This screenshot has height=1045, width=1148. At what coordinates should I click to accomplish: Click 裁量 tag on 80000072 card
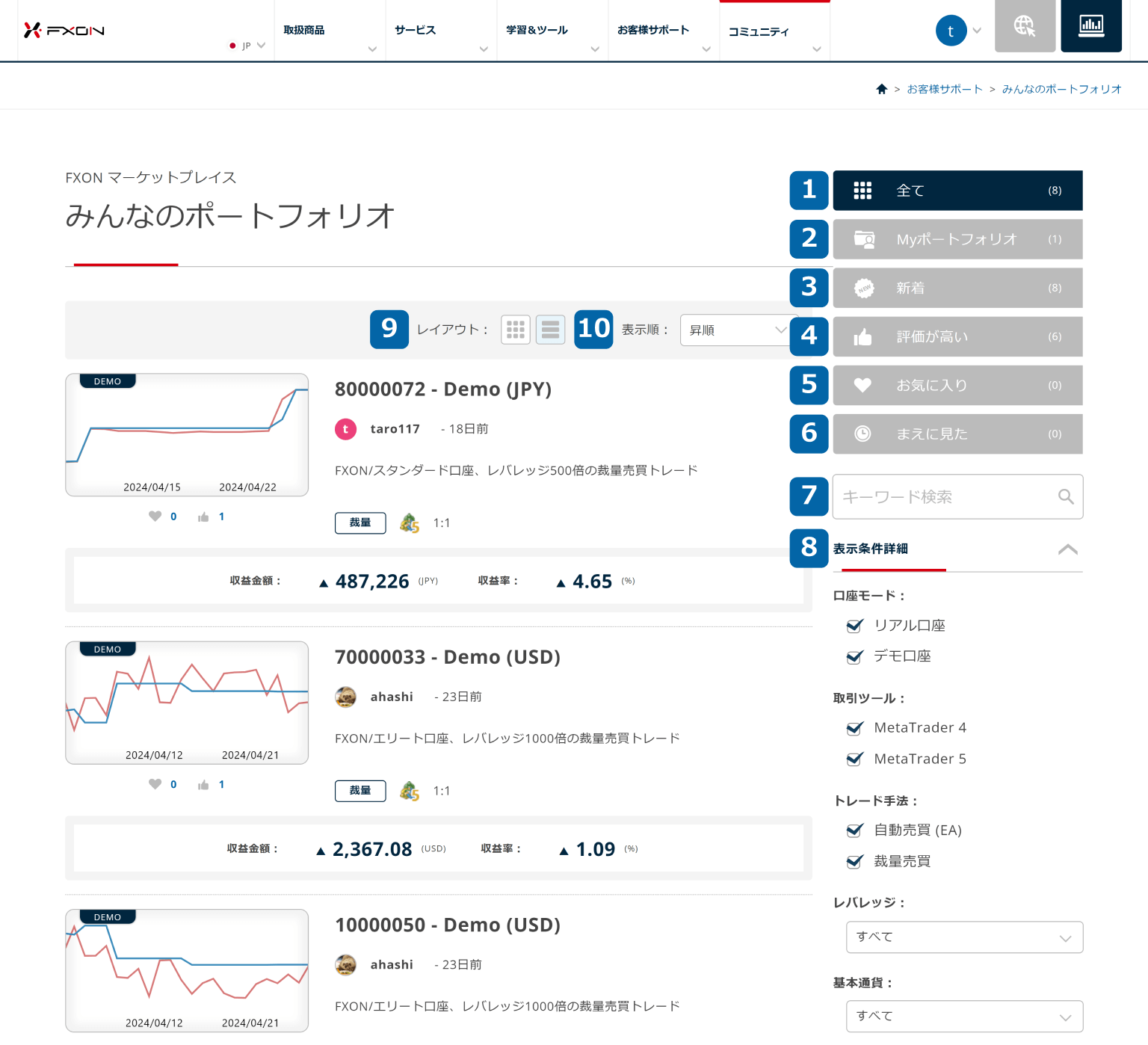click(x=360, y=523)
